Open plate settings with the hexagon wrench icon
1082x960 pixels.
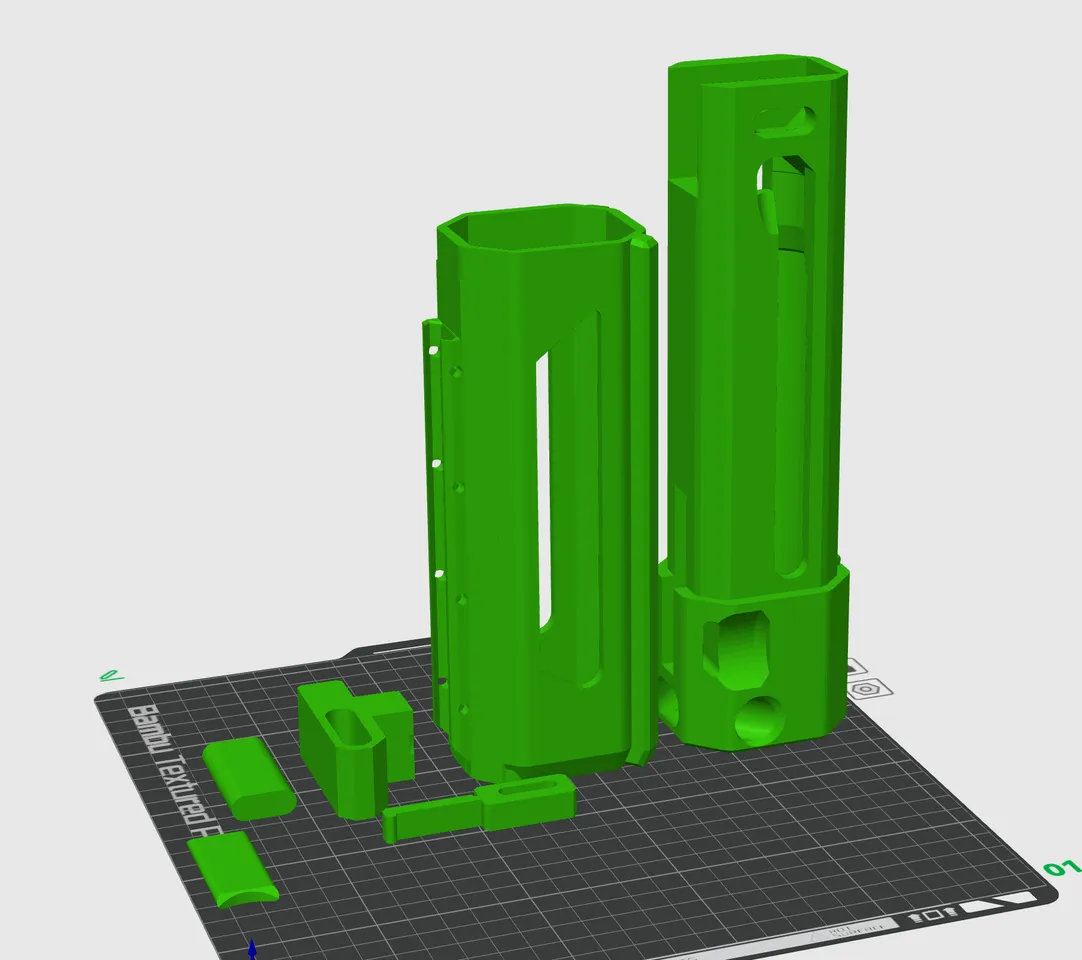866,689
